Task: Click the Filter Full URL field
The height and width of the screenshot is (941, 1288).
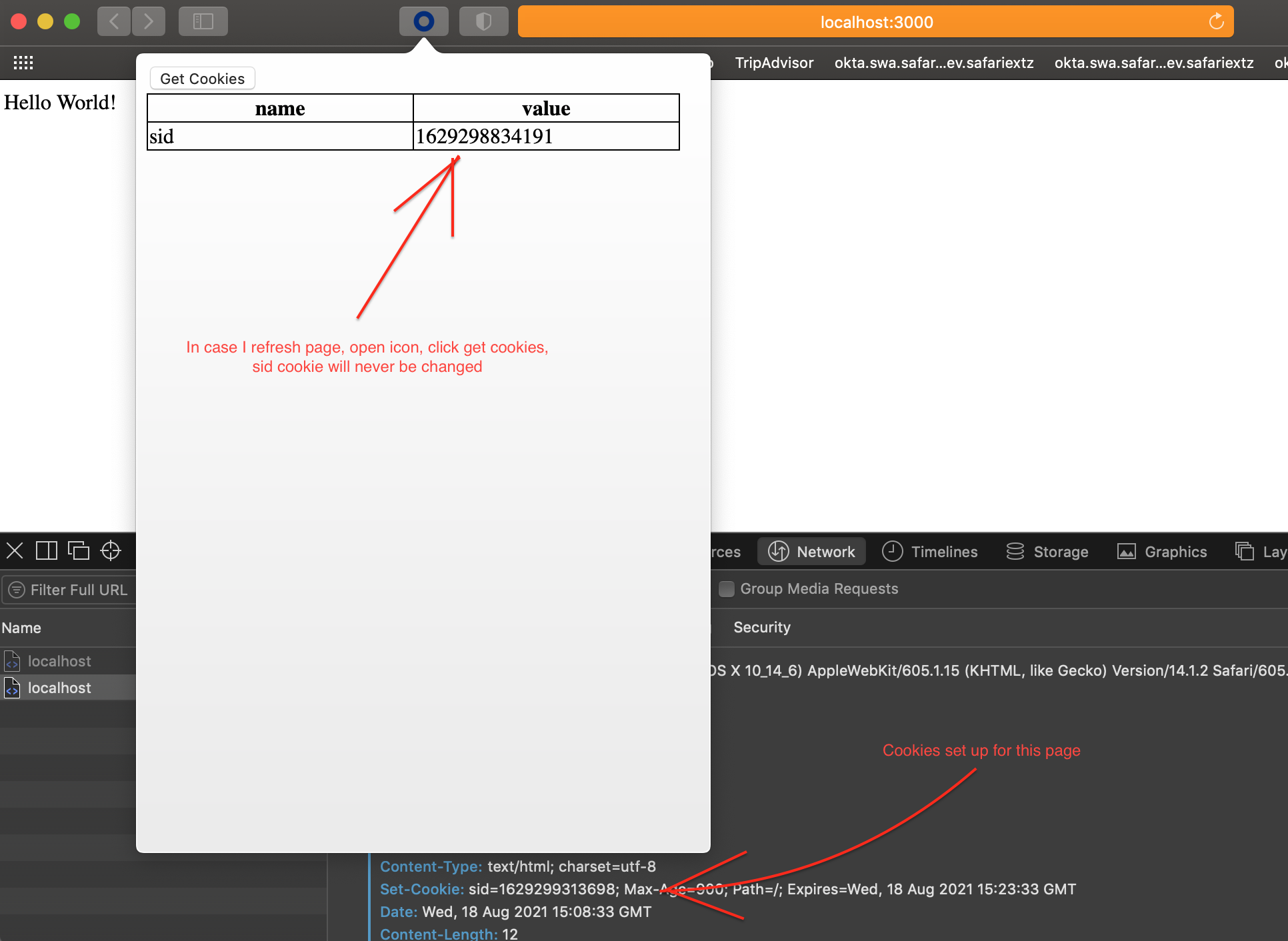Action: [78, 590]
